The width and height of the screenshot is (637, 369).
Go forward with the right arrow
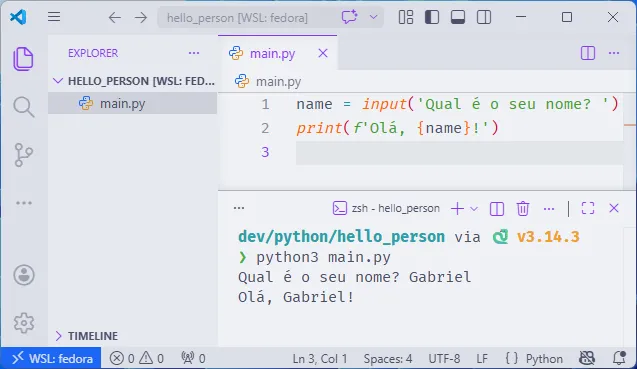(x=141, y=17)
